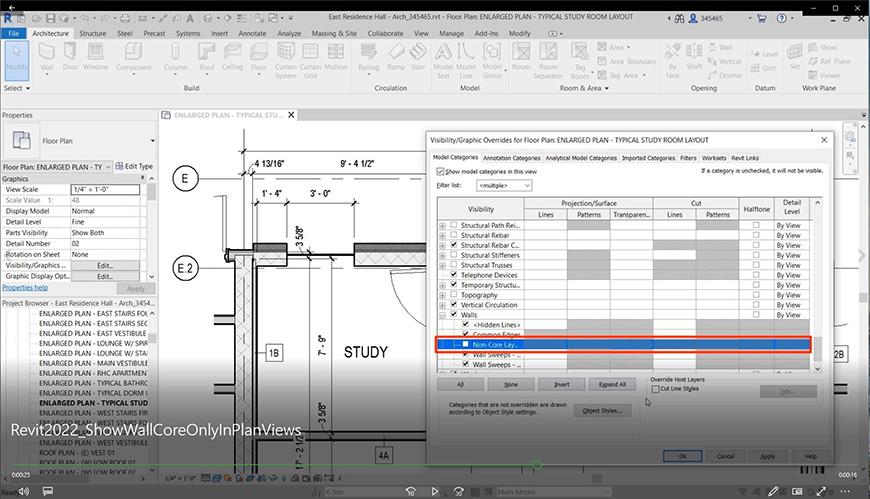Enable the Cut Line Styles checkbox
This screenshot has width=870, height=499.
(655, 389)
